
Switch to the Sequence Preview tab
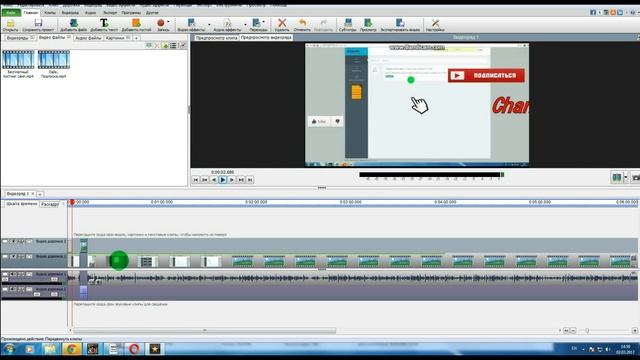click(266, 38)
